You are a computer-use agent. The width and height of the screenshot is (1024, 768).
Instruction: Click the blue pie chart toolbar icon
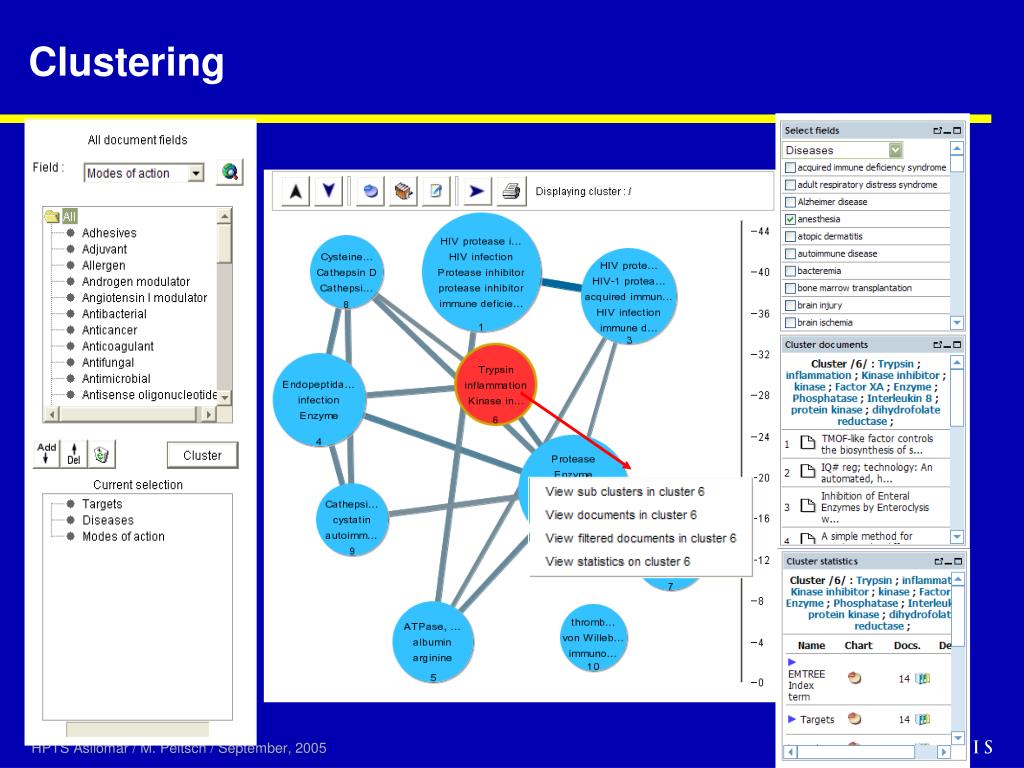coord(370,191)
